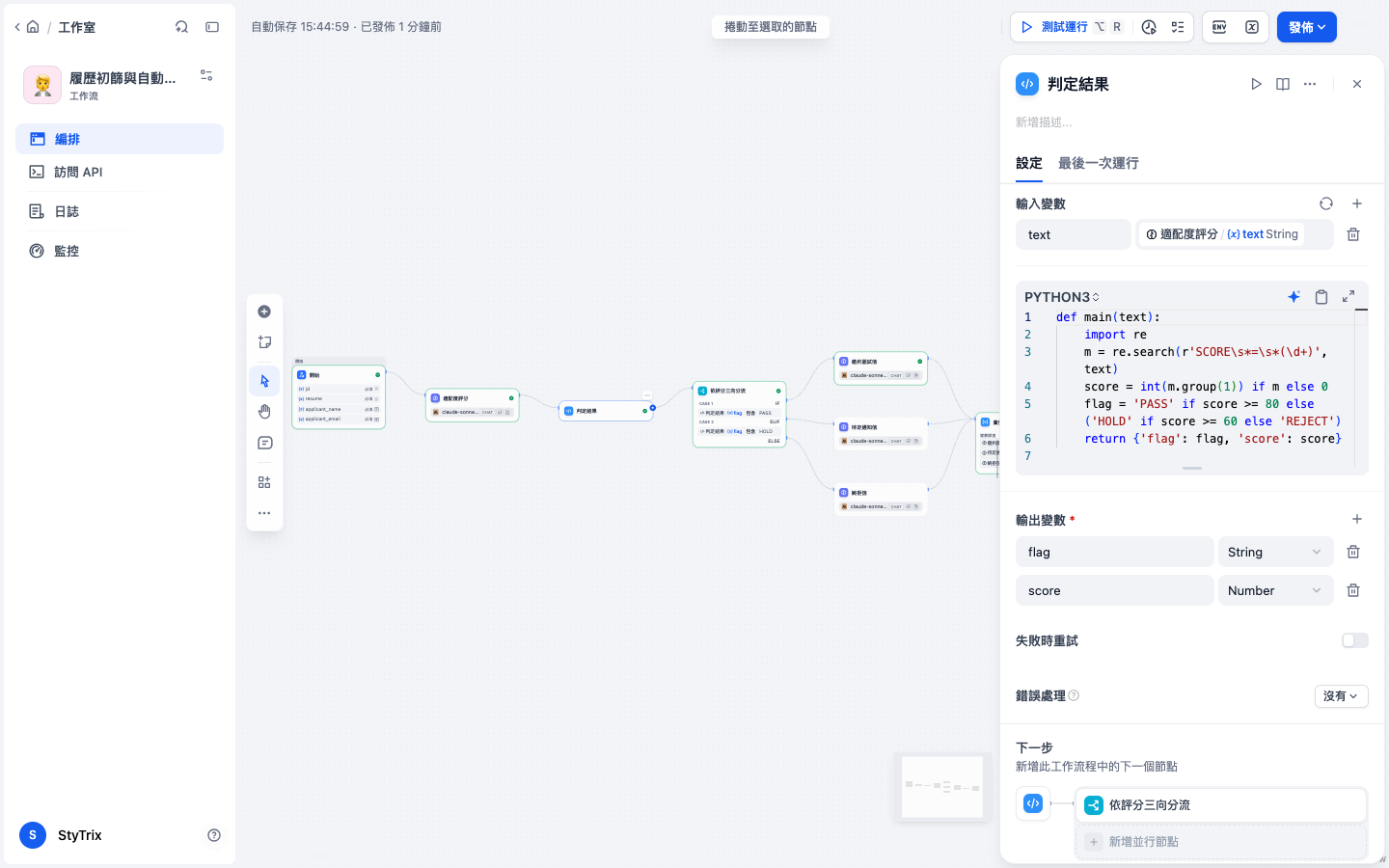Copy the code with the clipboard icon
The height and width of the screenshot is (868, 1389).
tap(1321, 297)
